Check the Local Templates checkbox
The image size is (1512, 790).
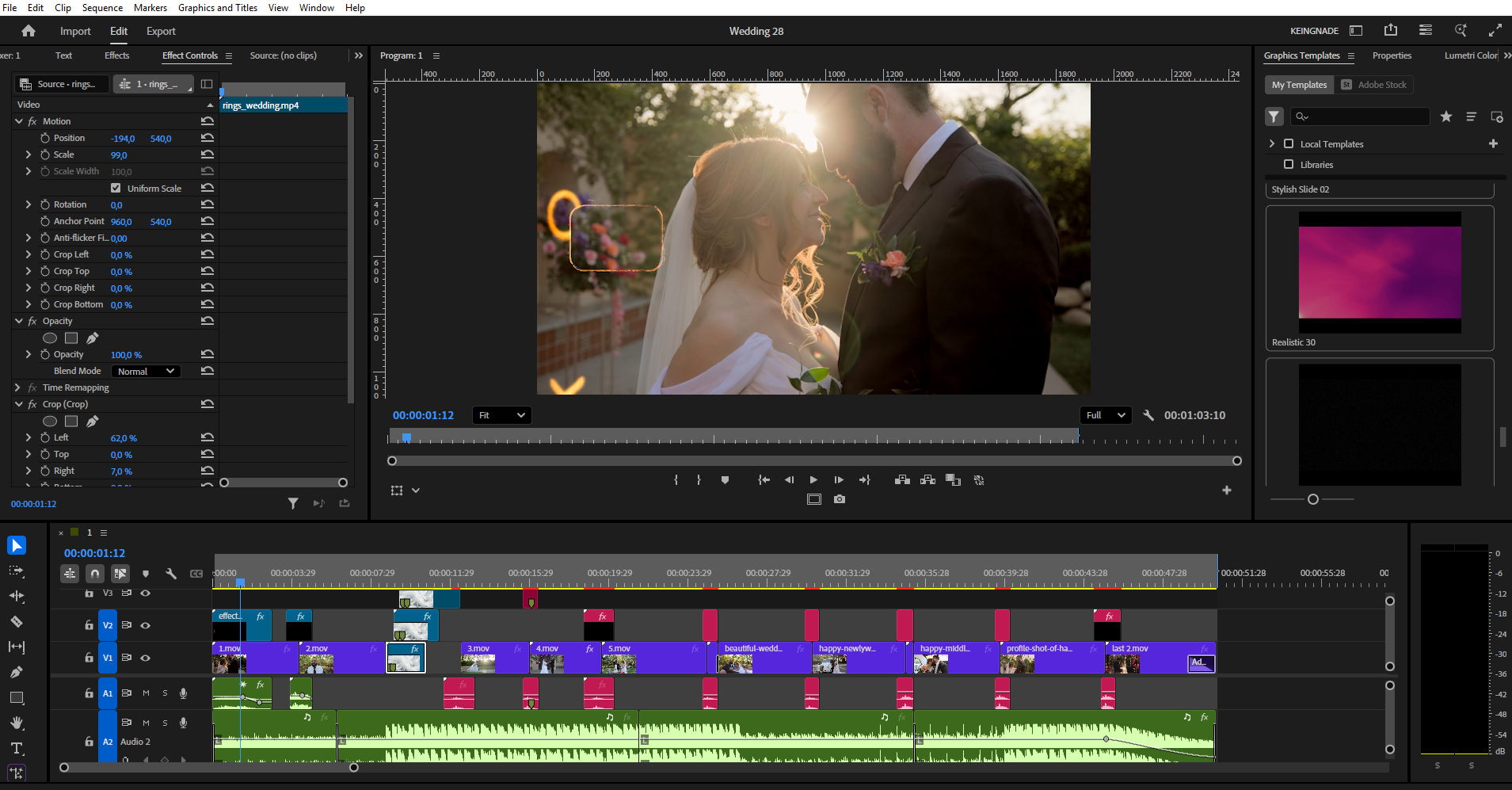(x=1289, y=143)
